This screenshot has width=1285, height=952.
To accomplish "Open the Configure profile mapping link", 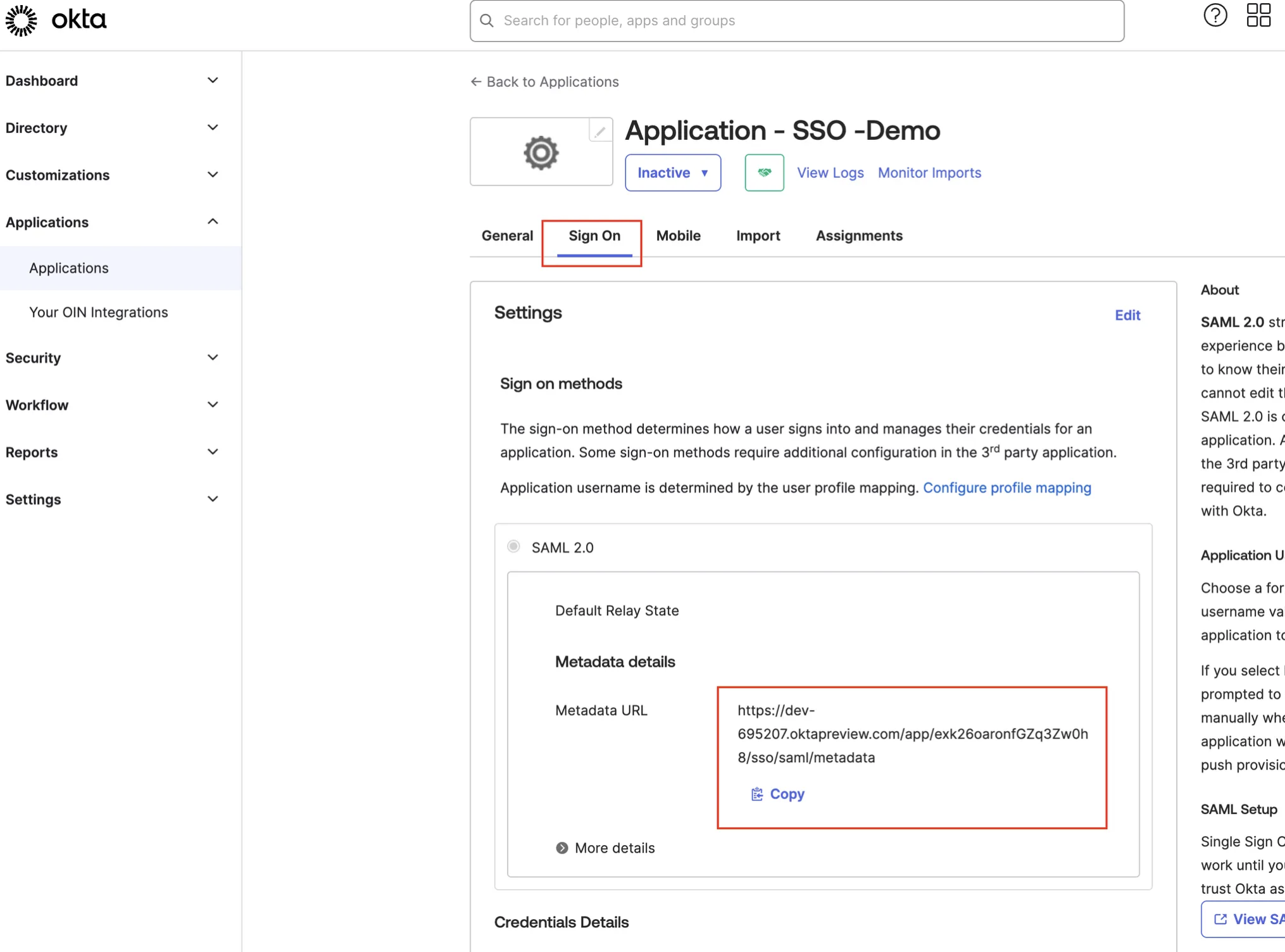I will [x=1006, y=487].
